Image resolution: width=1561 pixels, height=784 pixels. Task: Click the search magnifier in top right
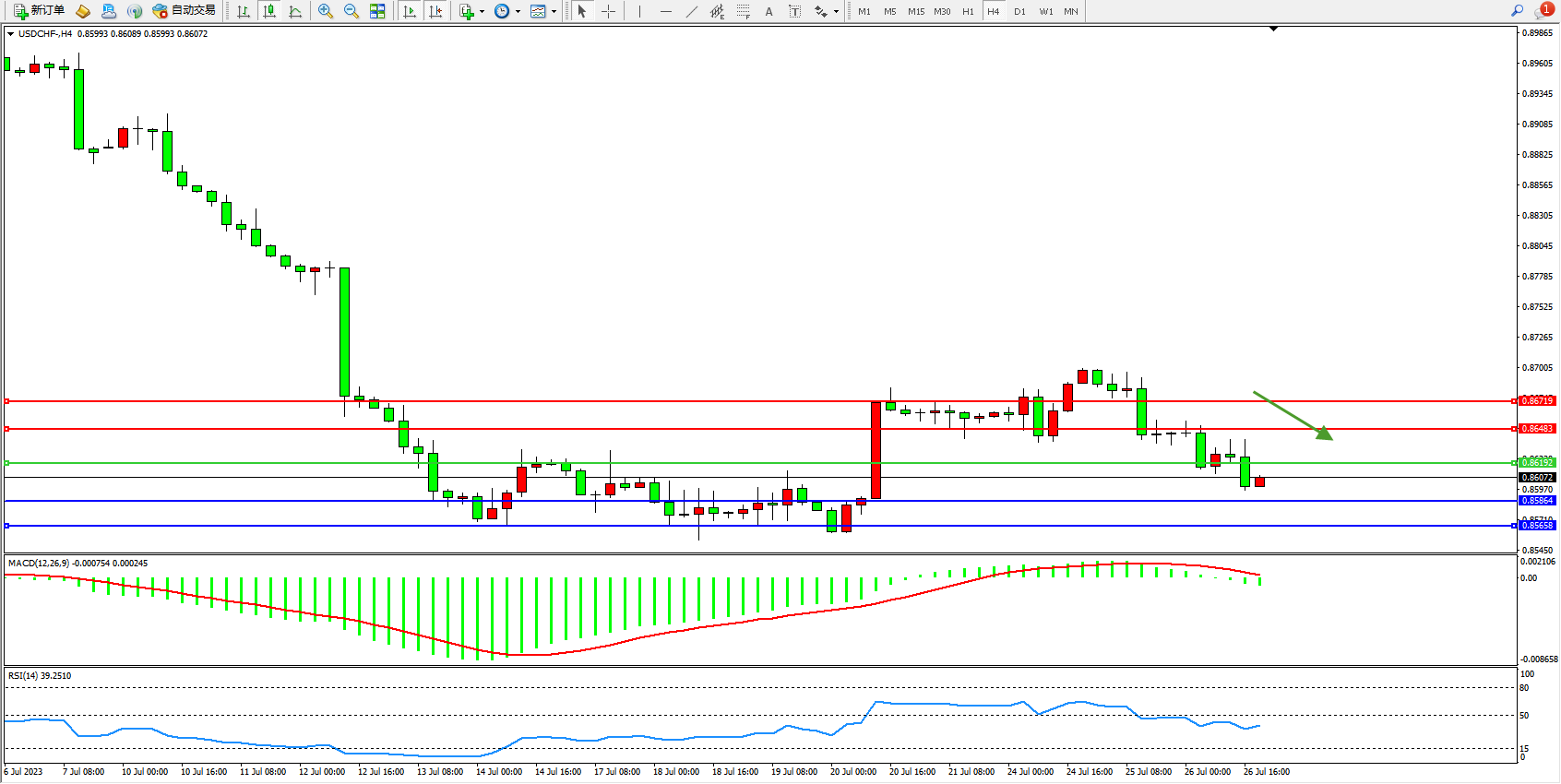[x=1517, y=11]
